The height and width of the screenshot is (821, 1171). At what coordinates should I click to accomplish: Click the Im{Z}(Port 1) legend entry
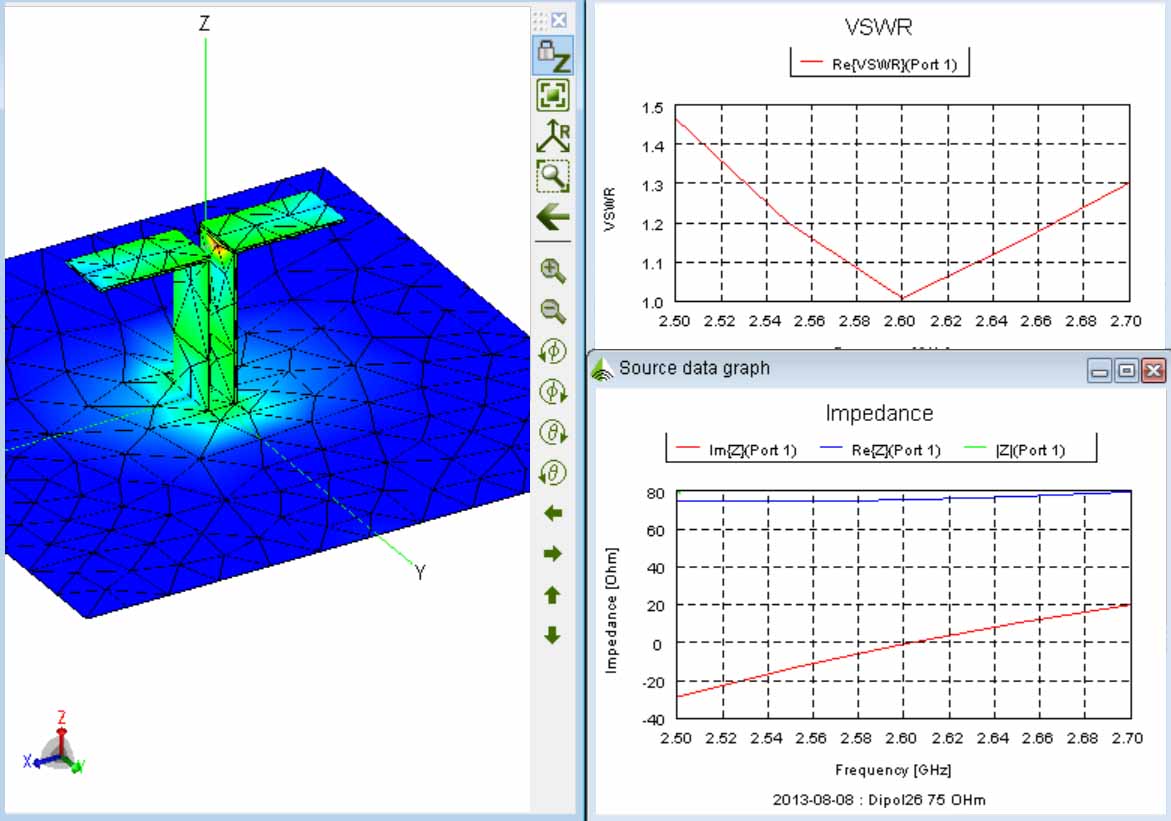[x=736, y=450]
